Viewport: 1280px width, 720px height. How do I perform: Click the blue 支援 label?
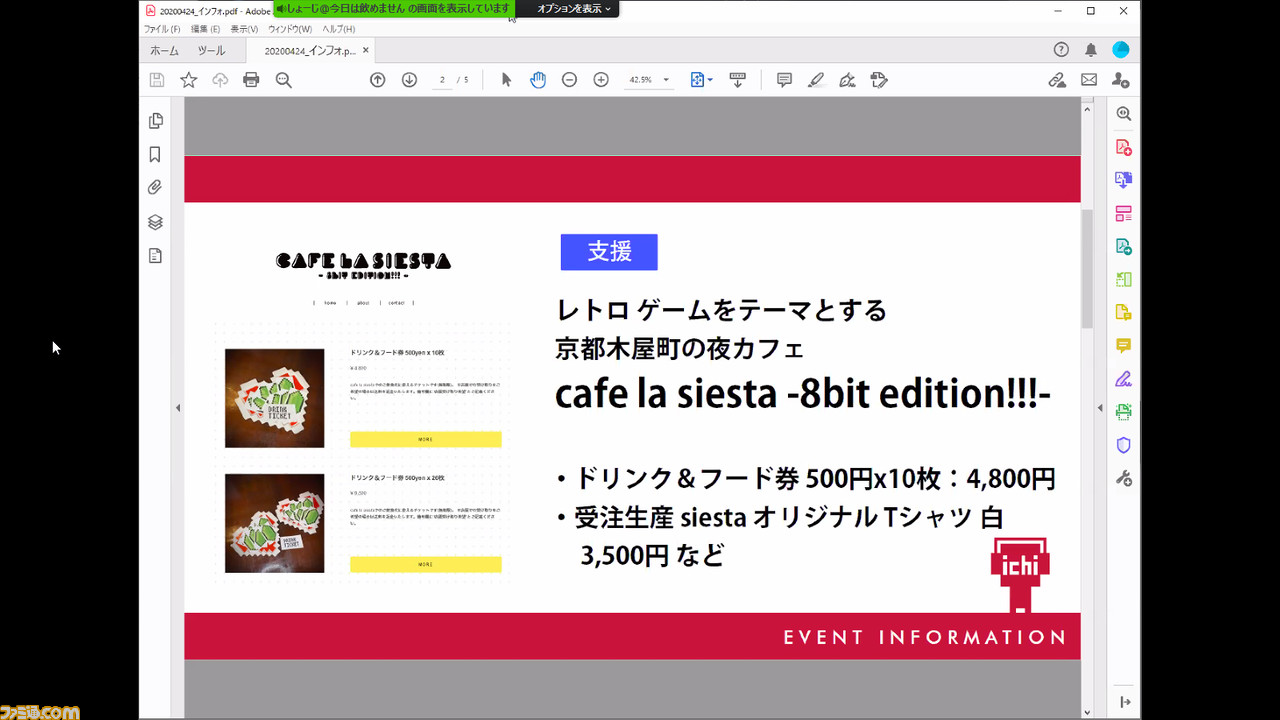tap(609, 252)
